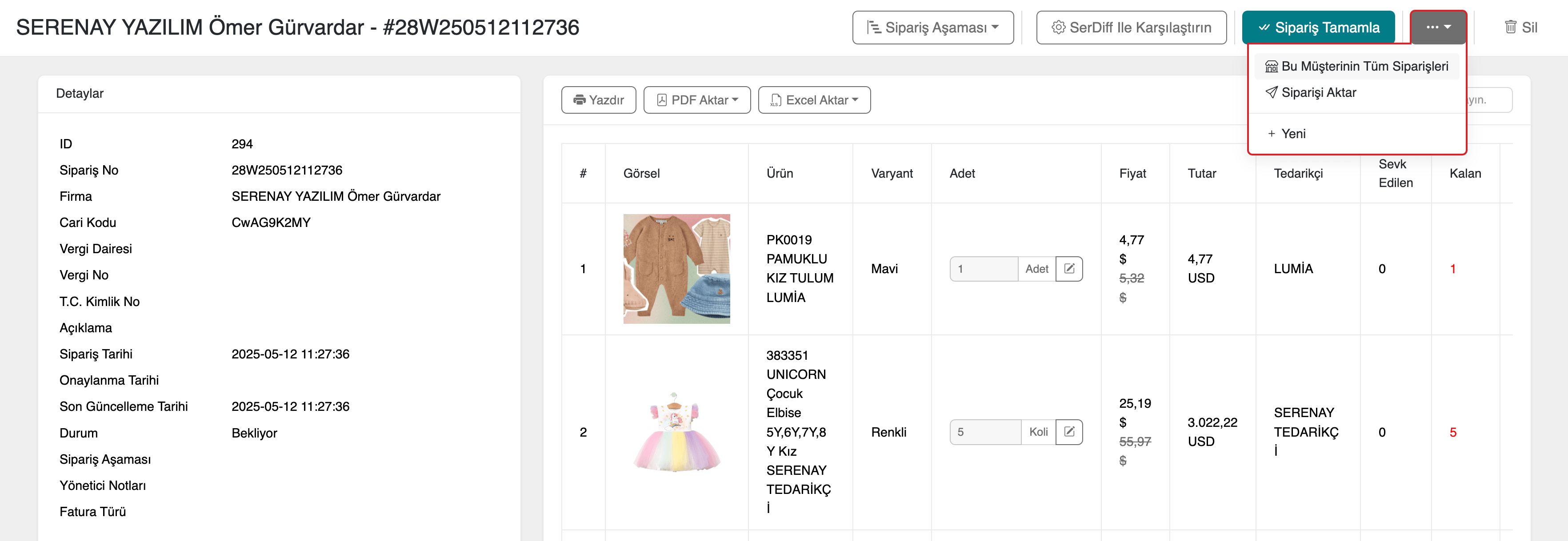The image size is (1568, 541).
Task: Collapse the three-dots more options menu
Action: pos(1438,28)
